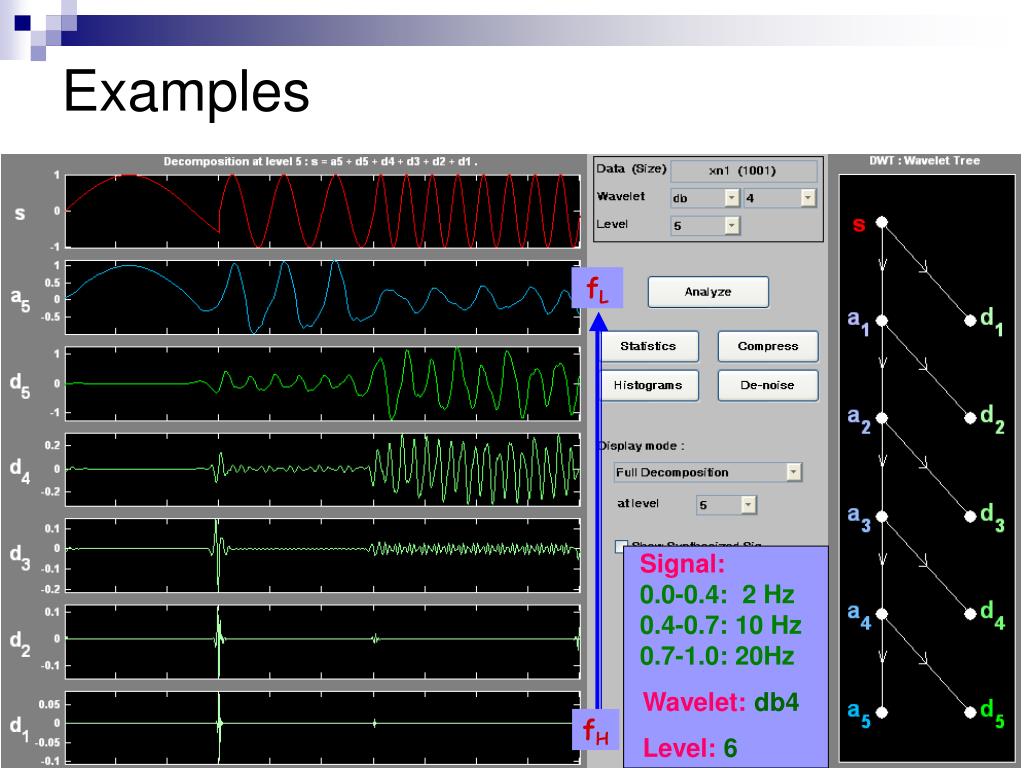Select node a4 in the wavelet tree
Image resolution: width=1024 pixels, height=768 pixels.
(x=882, y=614)
